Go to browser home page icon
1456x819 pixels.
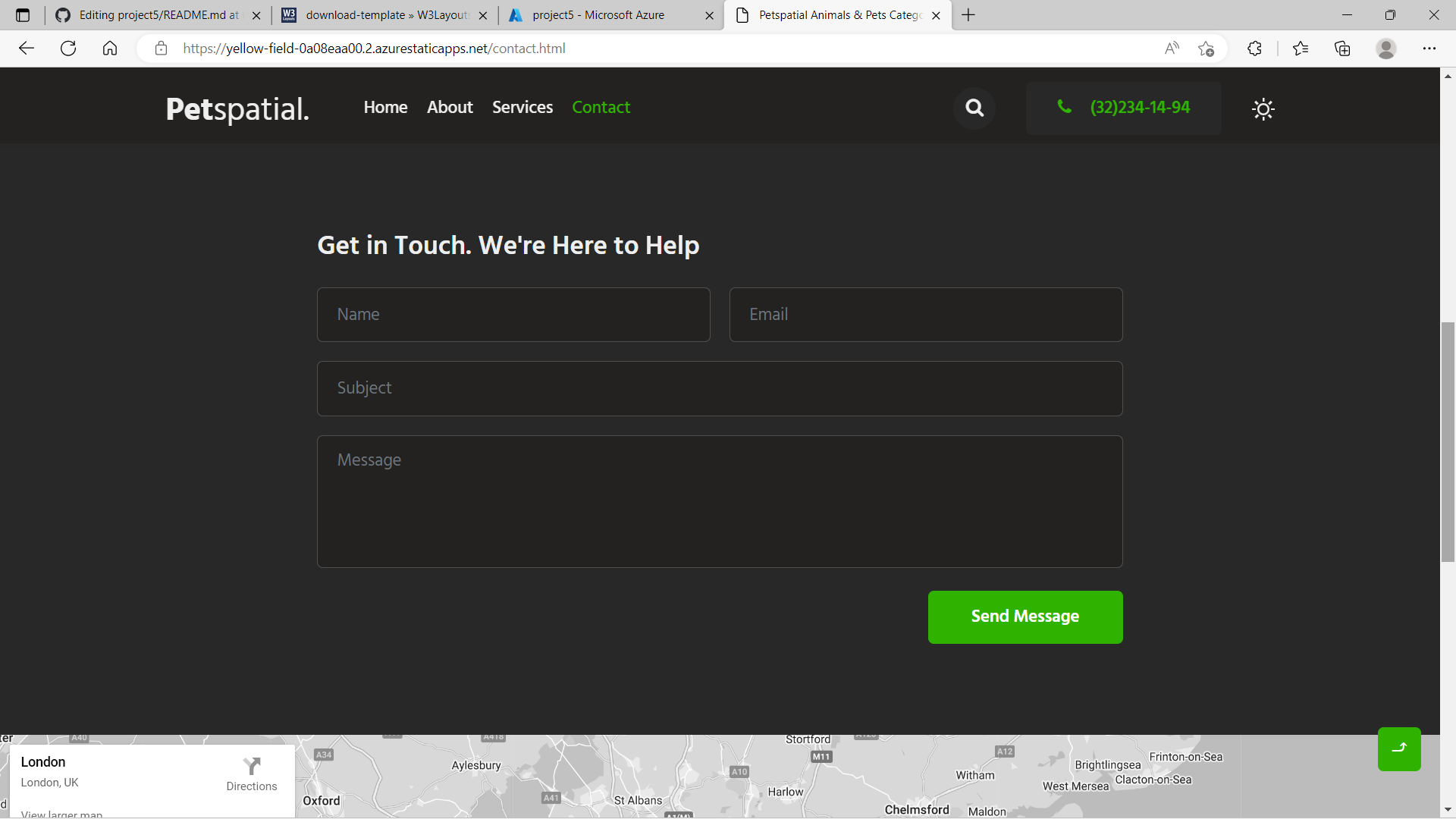pyautogui.click(x=110, y=49)
